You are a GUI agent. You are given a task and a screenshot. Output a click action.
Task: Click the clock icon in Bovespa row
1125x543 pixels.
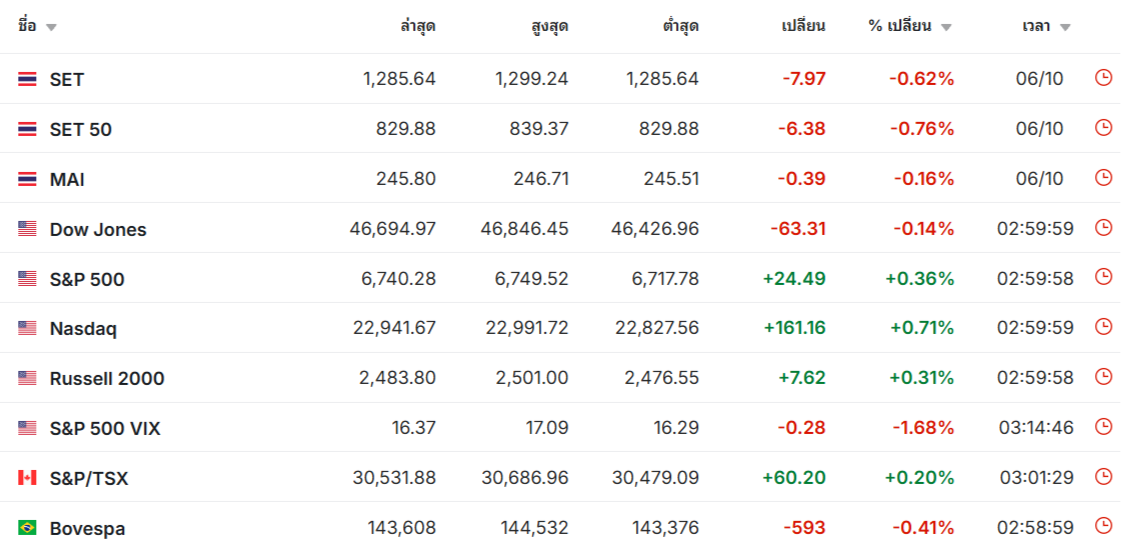pyautogui.click(x=1103, y=526)
